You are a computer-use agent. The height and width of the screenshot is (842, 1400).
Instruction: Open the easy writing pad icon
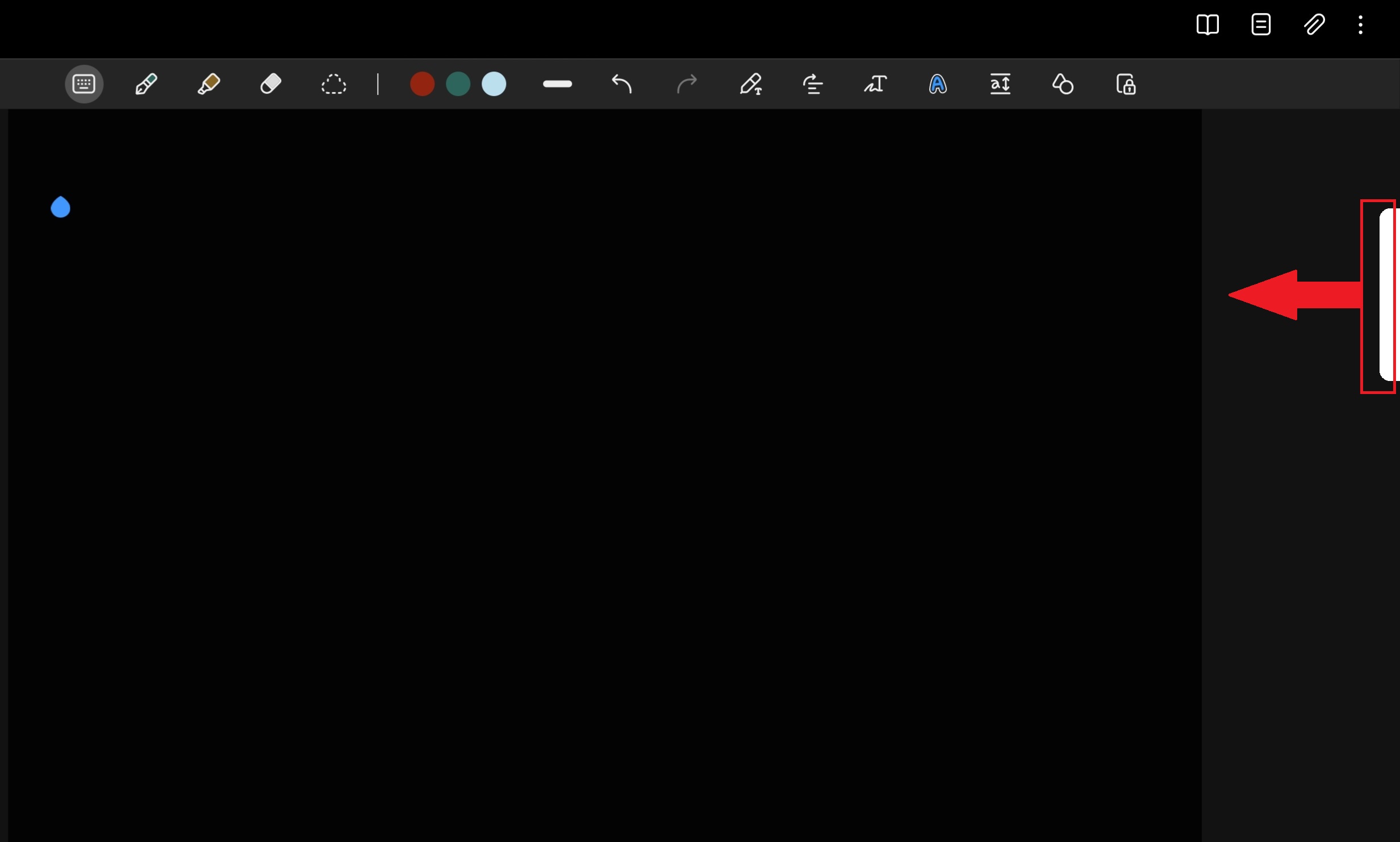(1000, 84)
